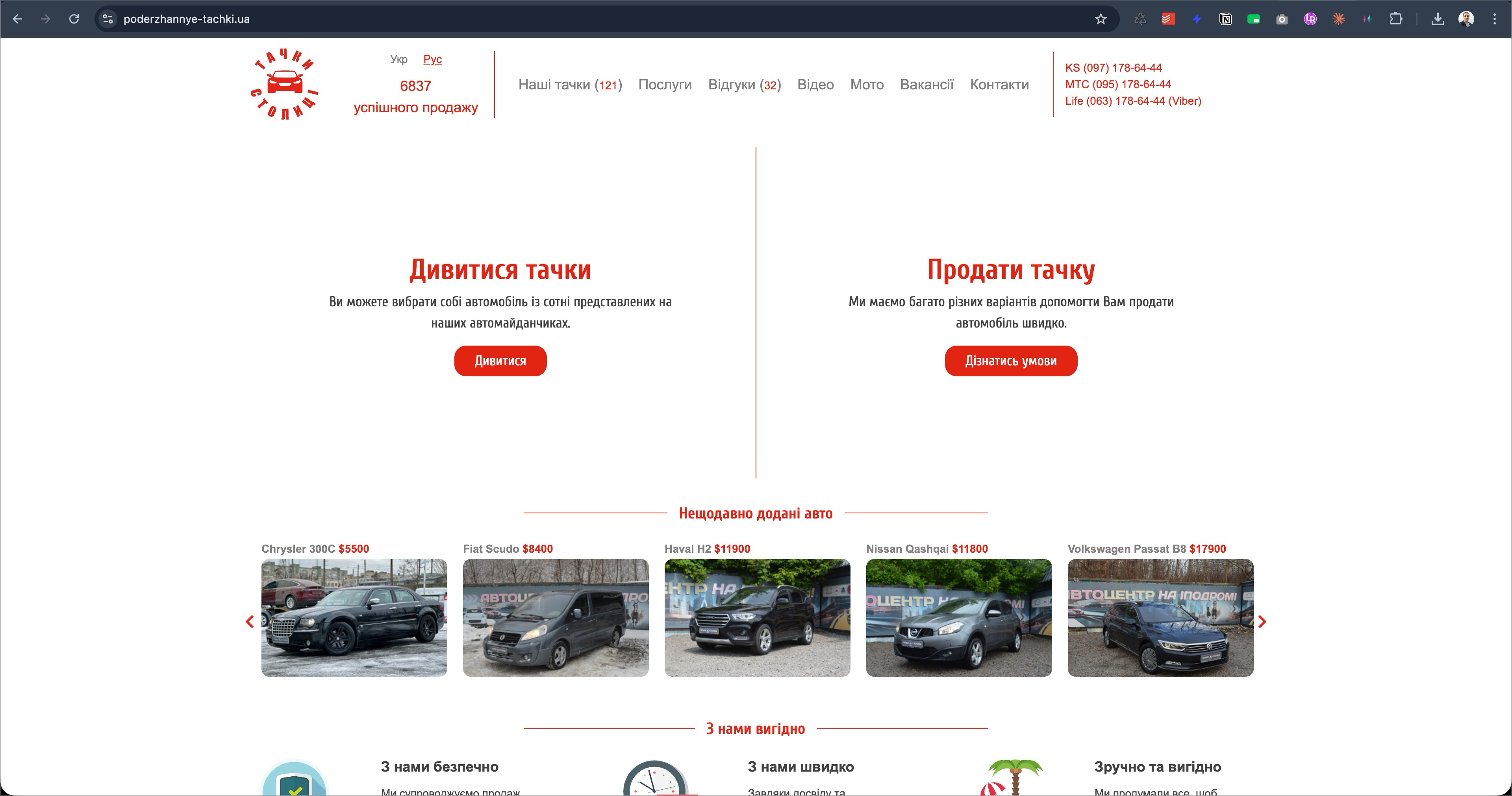Screen dimensions: 1512x796
Task: Click the orange starburst extension icon
Action: [1339, 19]
